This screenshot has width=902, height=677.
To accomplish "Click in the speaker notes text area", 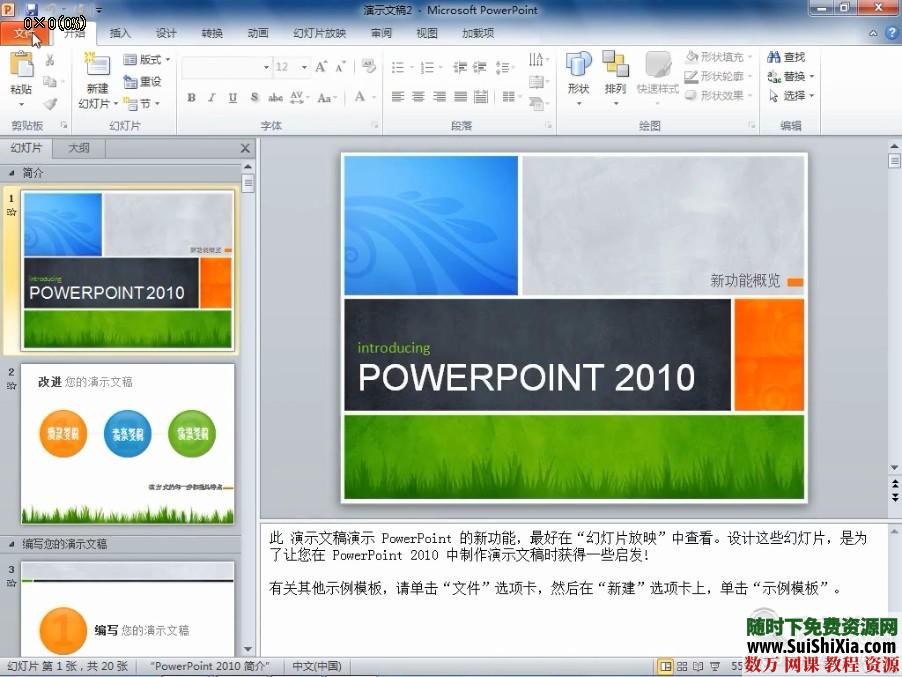I will pyautogui.click(x=572, y=589).
